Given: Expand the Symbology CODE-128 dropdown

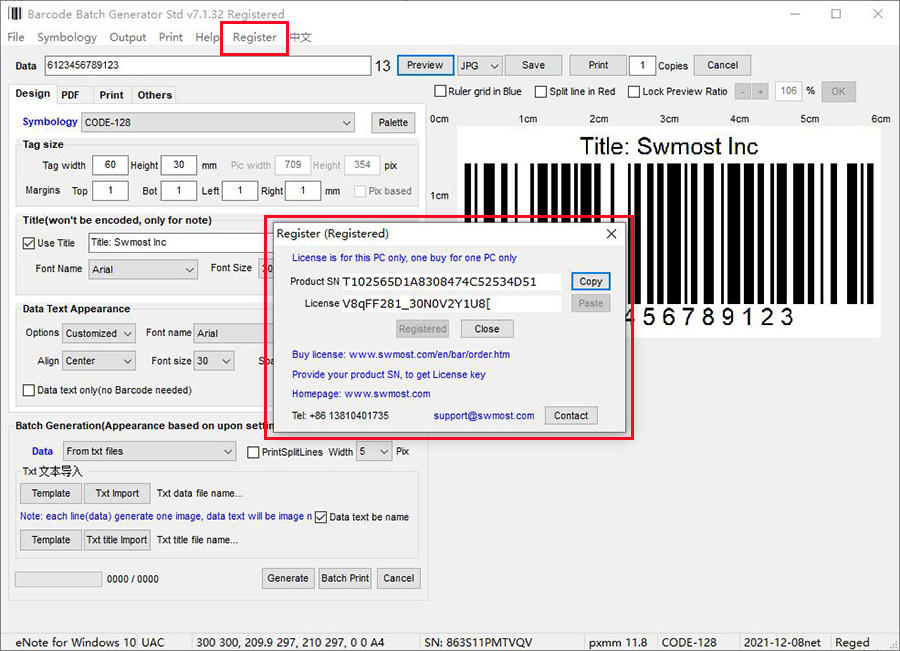Looking at the screenshot, I should click(218, 122).
